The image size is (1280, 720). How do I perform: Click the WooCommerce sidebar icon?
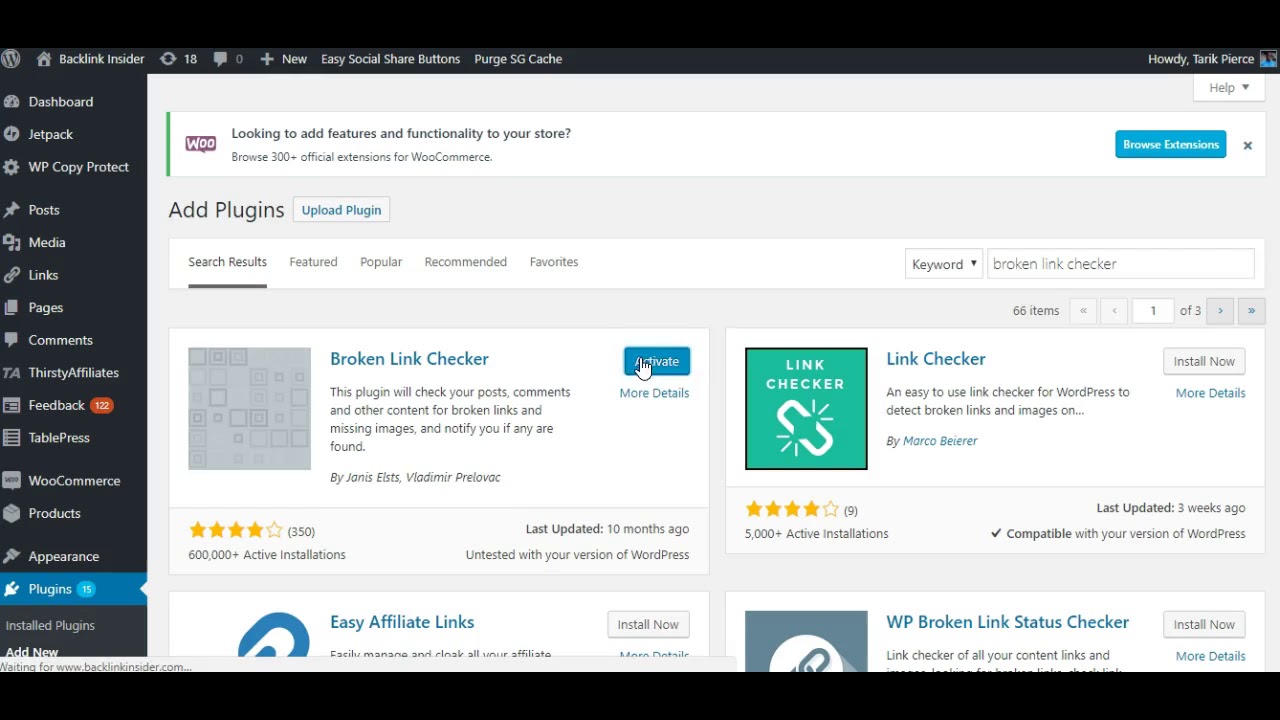[11, 481]
